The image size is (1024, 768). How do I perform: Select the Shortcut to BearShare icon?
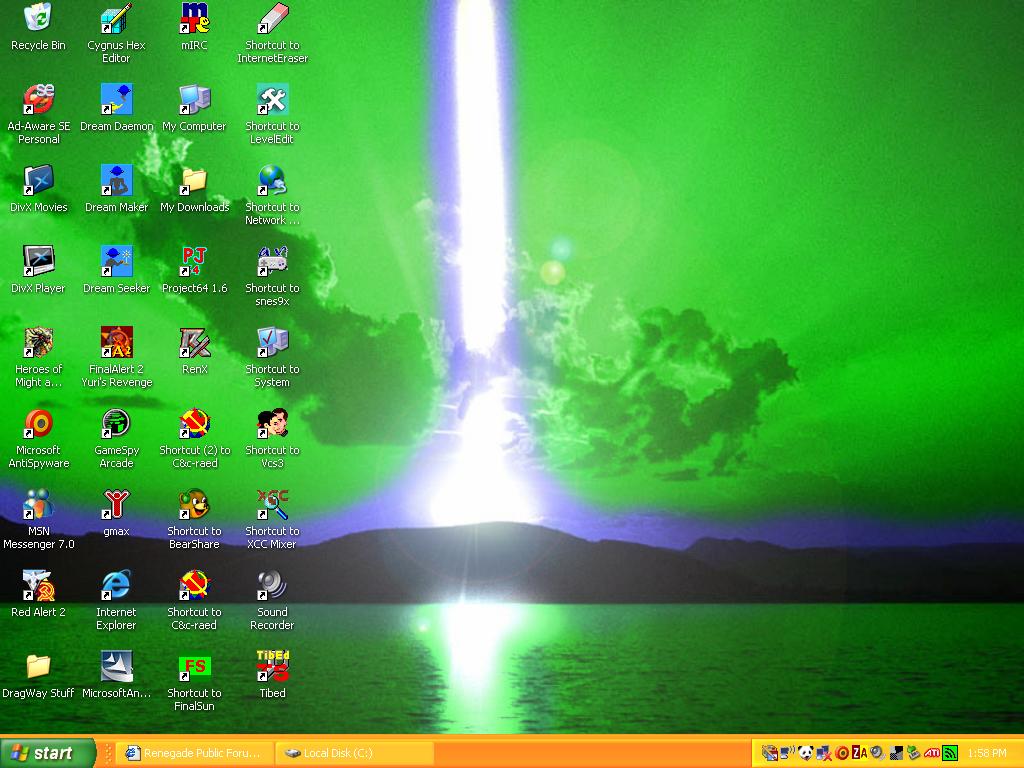[194, 505]
